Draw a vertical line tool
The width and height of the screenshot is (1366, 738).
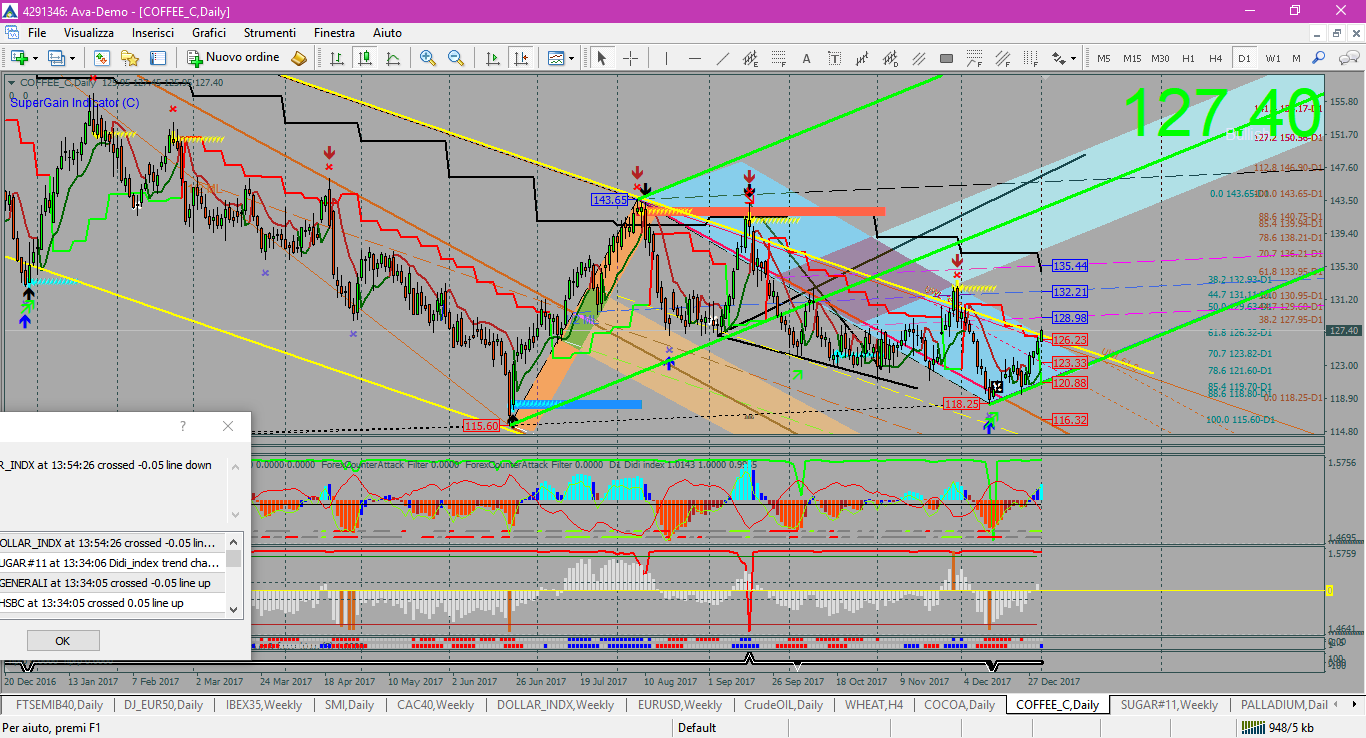pos(666,58)
